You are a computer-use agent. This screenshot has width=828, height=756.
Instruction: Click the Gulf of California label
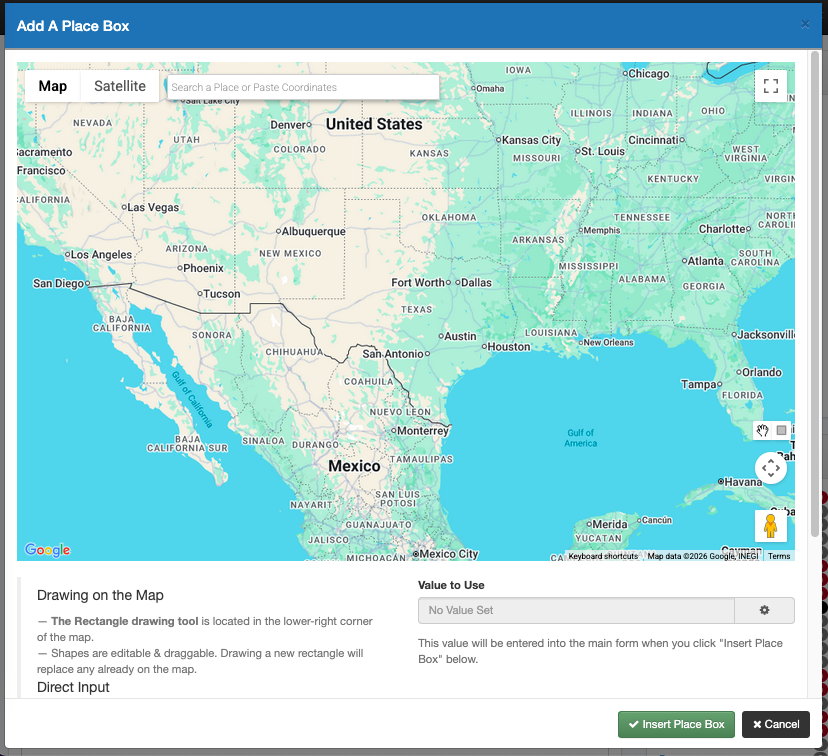pyautogui.click(x=192, y=400)
